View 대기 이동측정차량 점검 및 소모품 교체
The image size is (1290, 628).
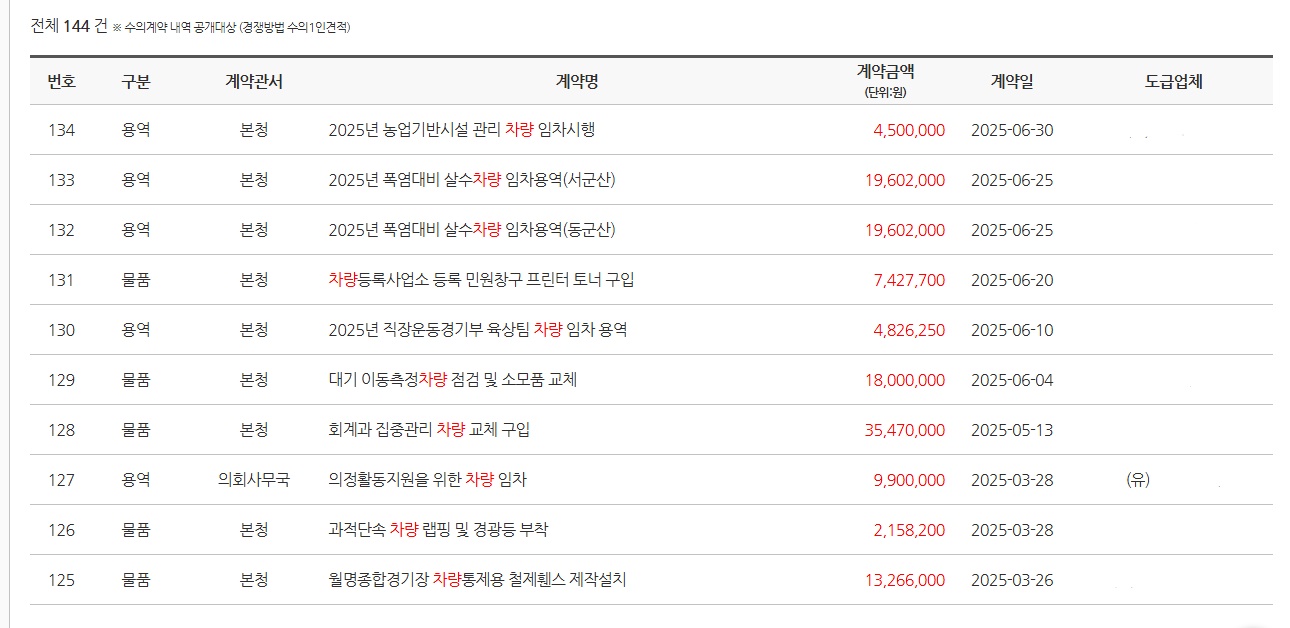coord(452,380)
